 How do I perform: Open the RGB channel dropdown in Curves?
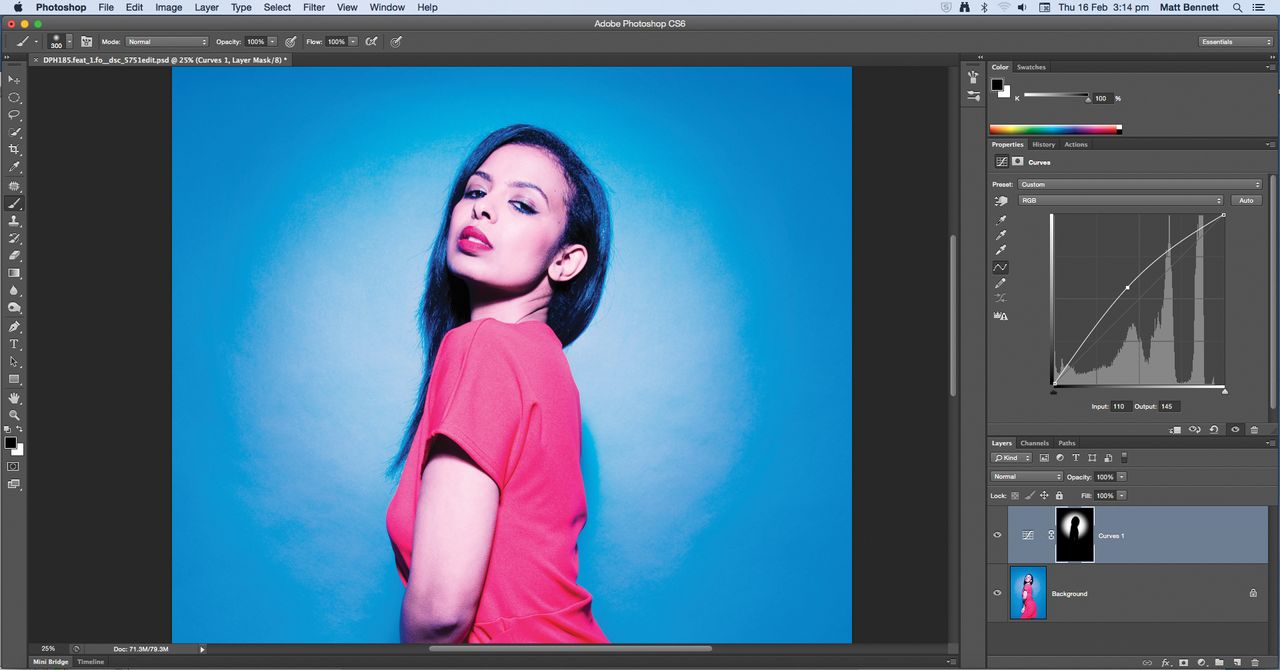coord(1120,200)
